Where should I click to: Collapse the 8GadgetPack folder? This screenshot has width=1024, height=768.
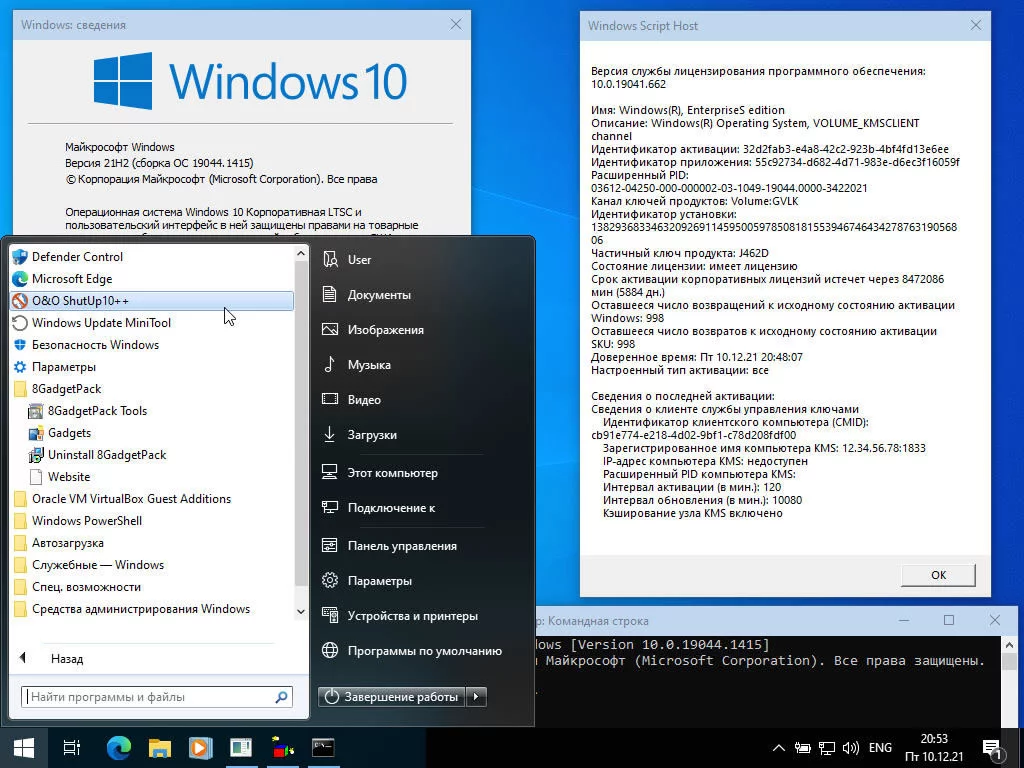point(66,389)
